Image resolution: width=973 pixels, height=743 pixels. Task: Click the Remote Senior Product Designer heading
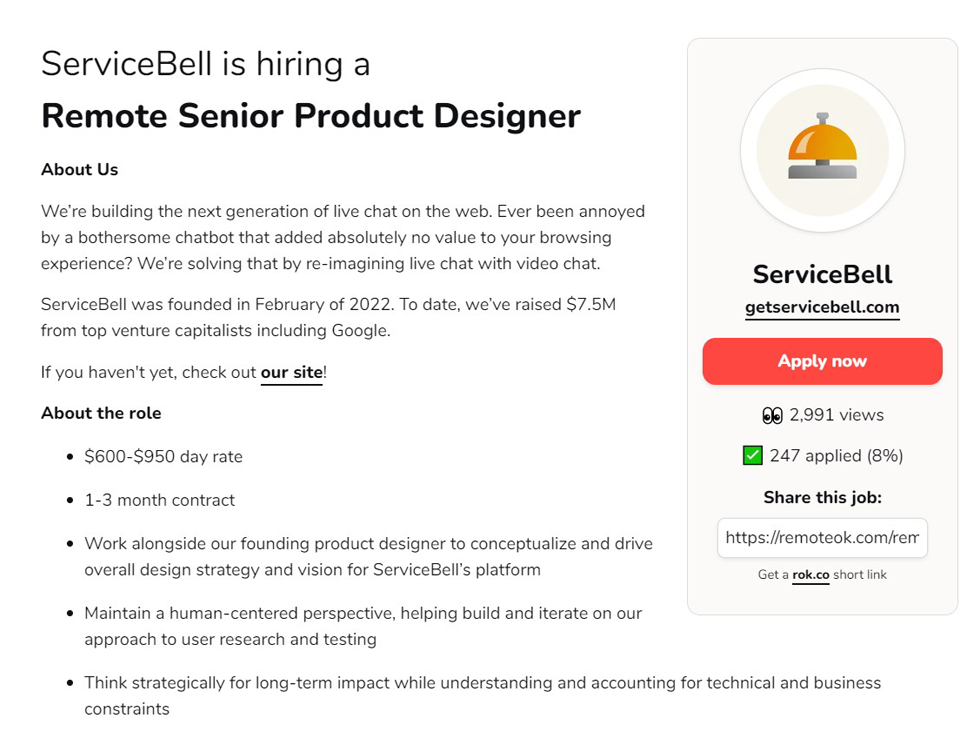311,116
